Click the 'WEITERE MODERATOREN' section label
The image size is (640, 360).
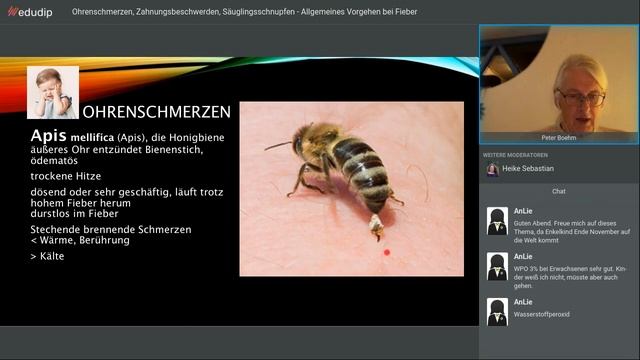click(515, 155)
